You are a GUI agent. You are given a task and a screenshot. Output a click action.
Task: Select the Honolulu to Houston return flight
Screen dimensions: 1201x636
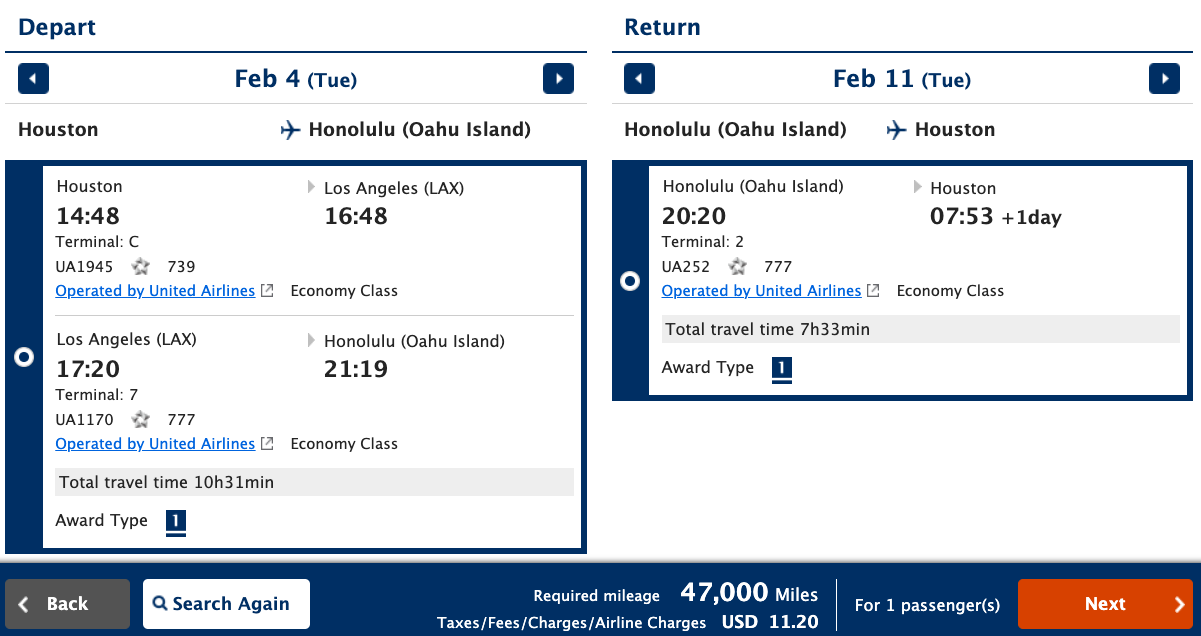coord(630,281)
